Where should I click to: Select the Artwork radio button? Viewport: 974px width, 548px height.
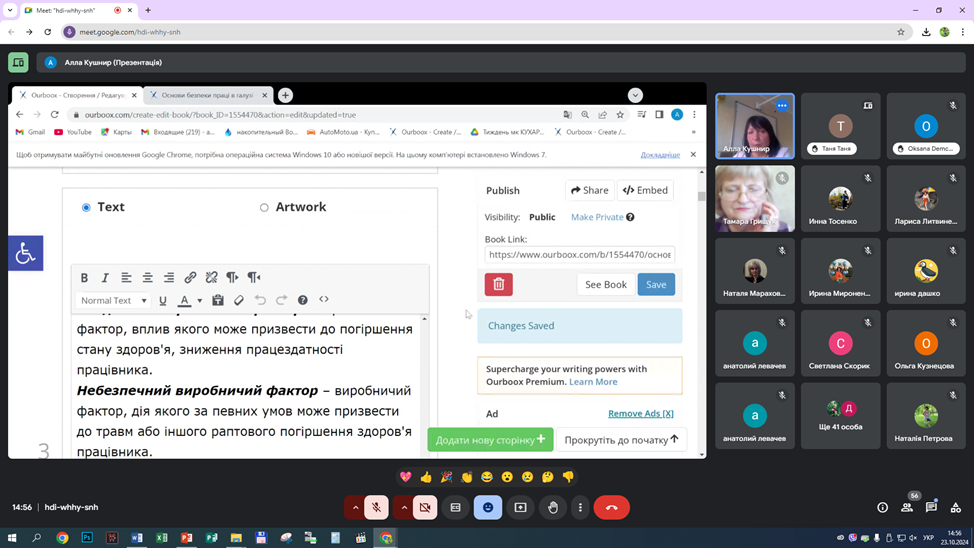264,208
